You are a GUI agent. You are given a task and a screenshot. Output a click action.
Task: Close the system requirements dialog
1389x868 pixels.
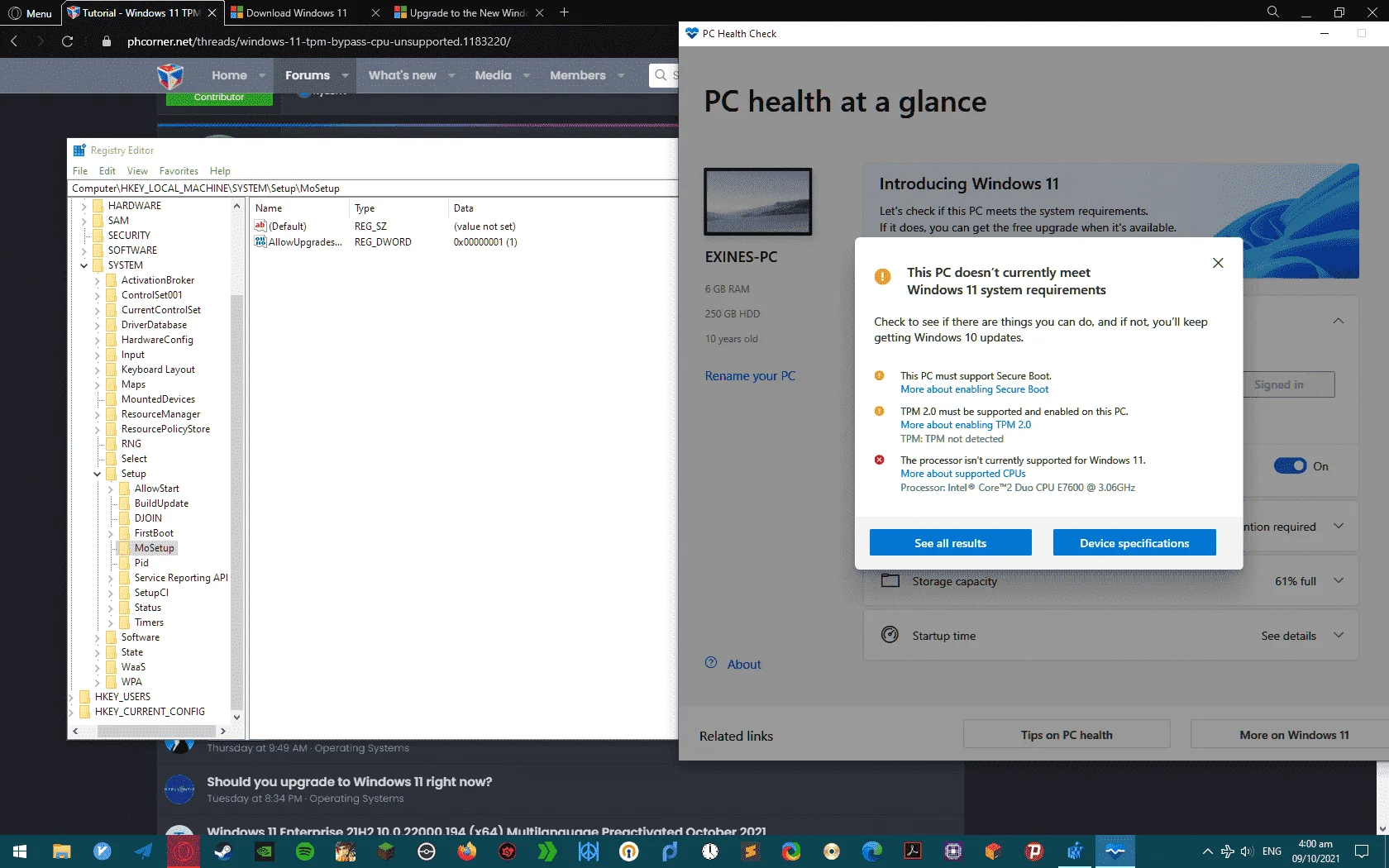[x=1218, y=263]
